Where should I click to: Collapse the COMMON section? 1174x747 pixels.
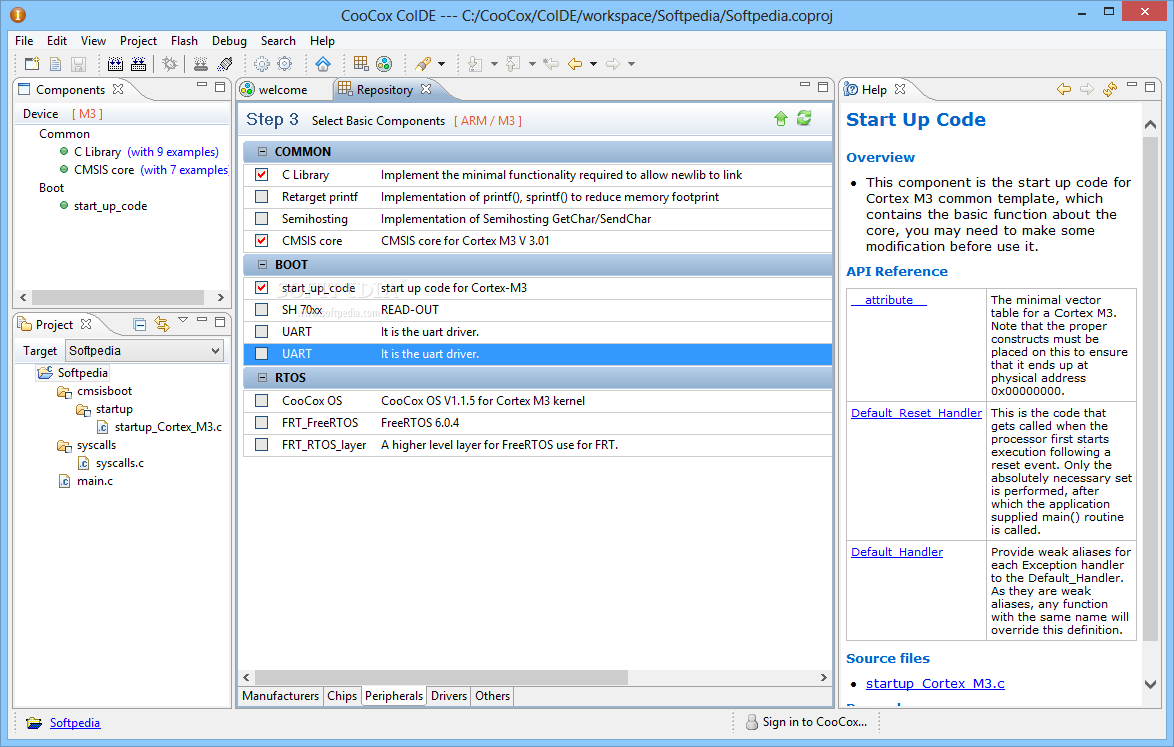tap(262, 151)
